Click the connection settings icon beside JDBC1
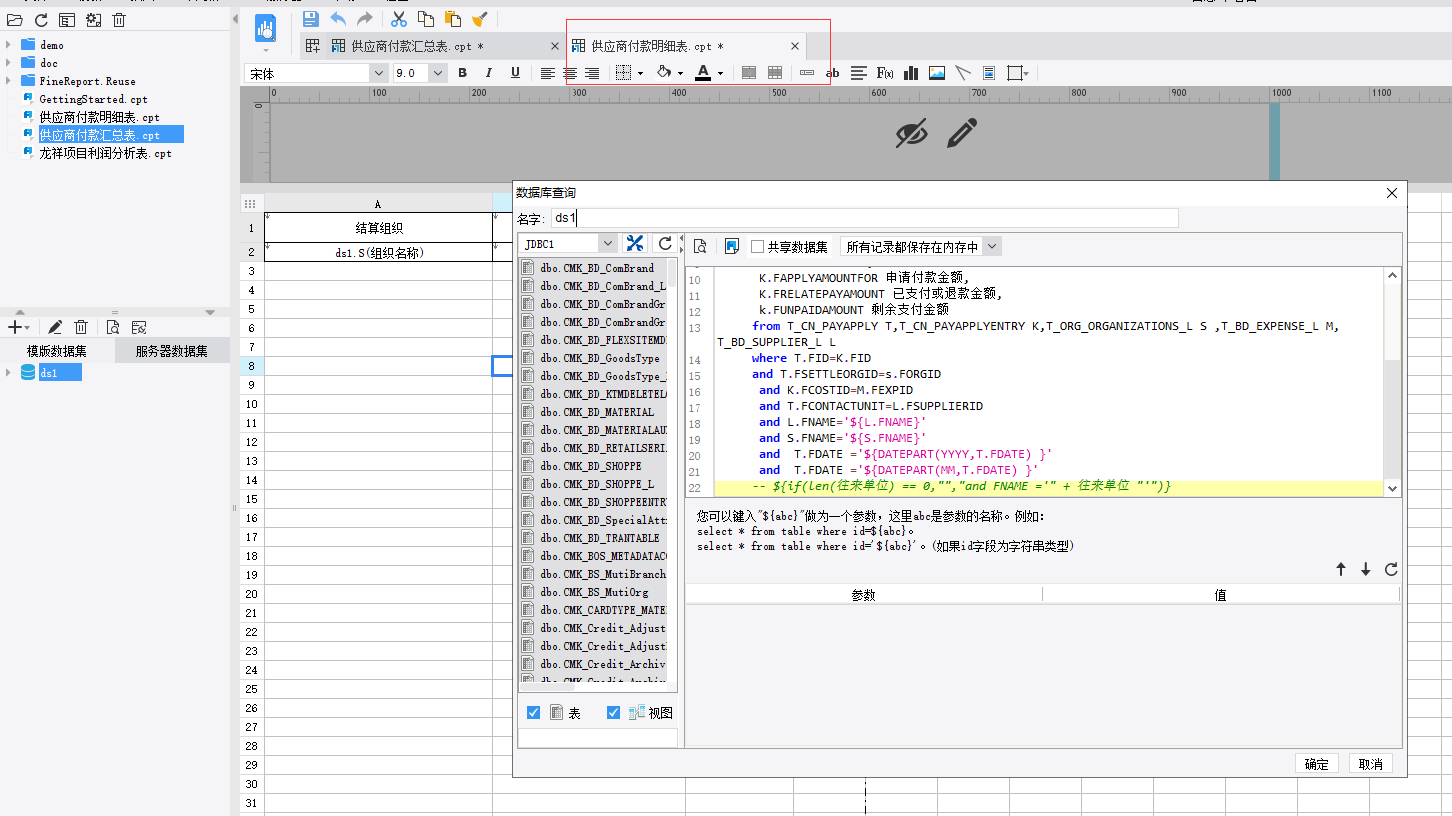This screenshot has width=1452, height=816. 635,243
